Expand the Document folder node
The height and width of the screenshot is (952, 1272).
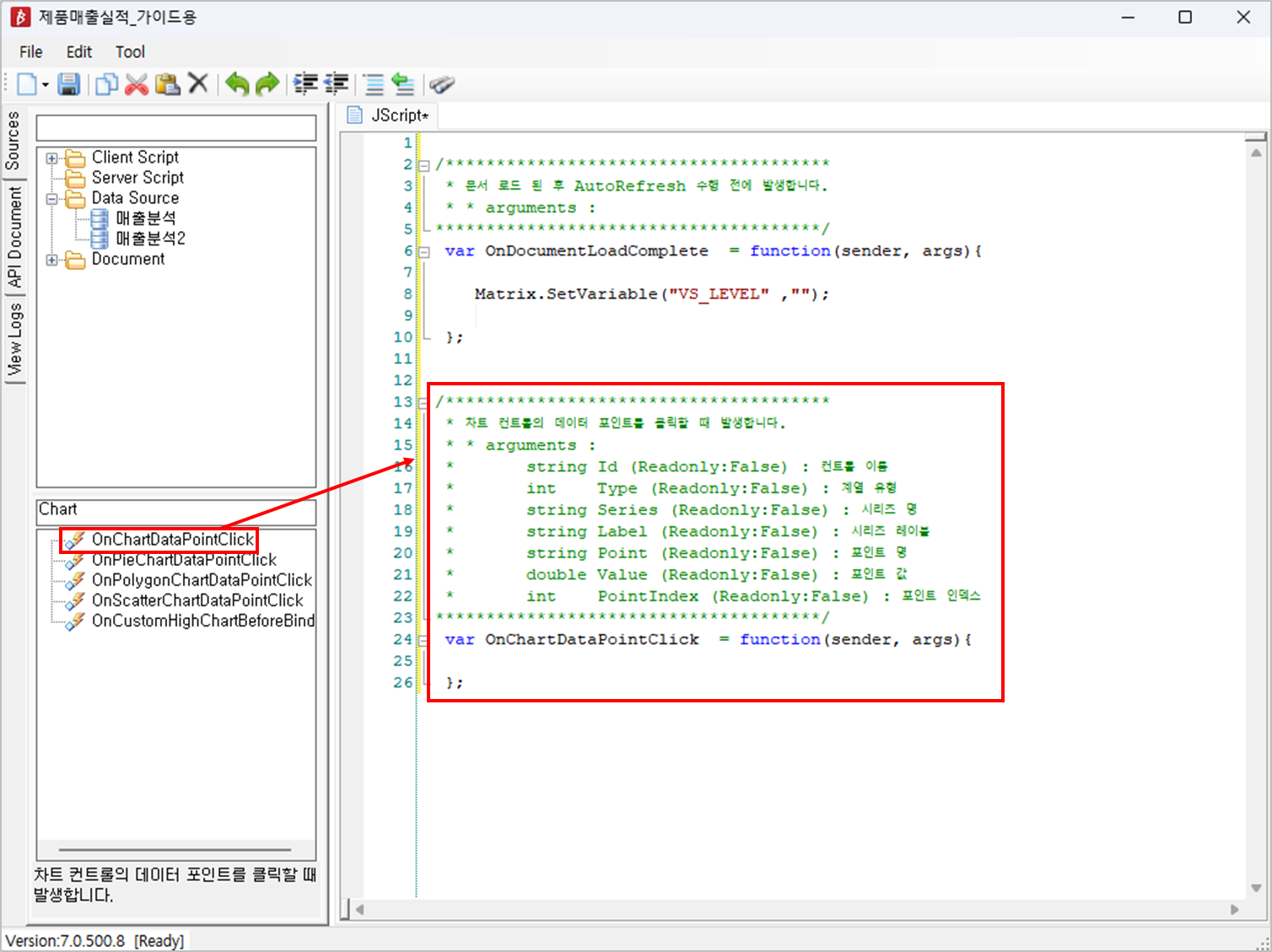tap(52, 260)
